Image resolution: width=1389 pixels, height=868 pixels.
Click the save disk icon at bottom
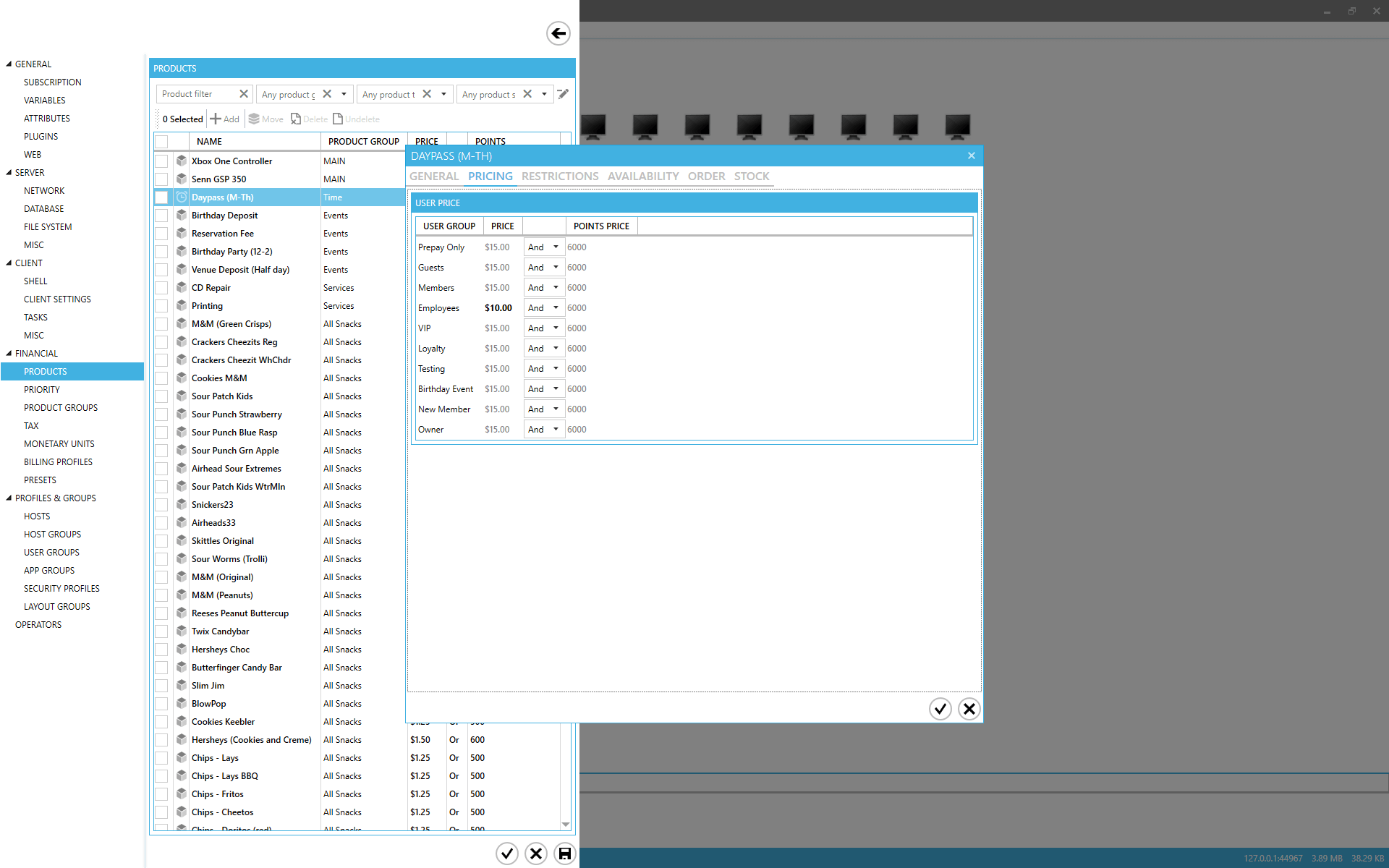click(x=564, y=854)
